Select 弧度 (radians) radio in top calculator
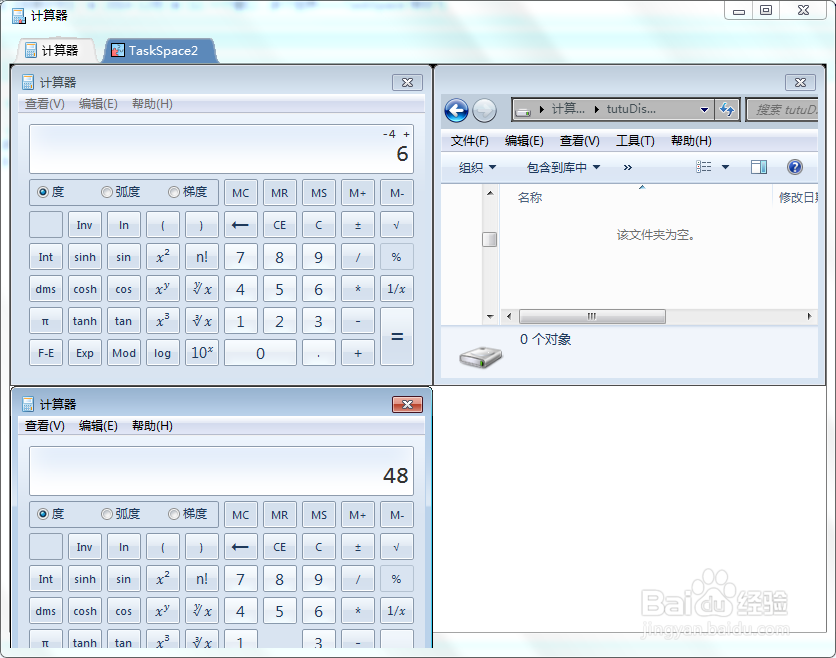The width and height of the screenshot is (836, 658). (x=107, y=192)
